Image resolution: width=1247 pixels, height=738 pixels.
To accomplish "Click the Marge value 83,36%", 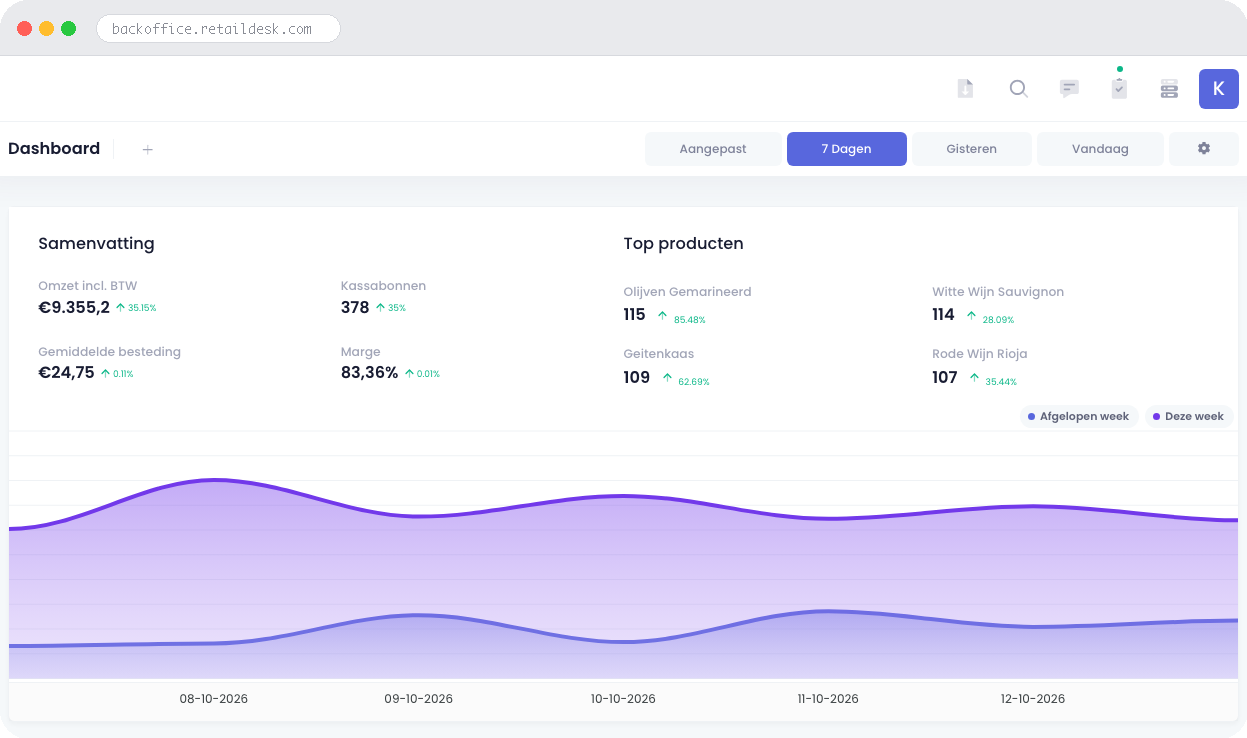I will [x=369, y=372].
